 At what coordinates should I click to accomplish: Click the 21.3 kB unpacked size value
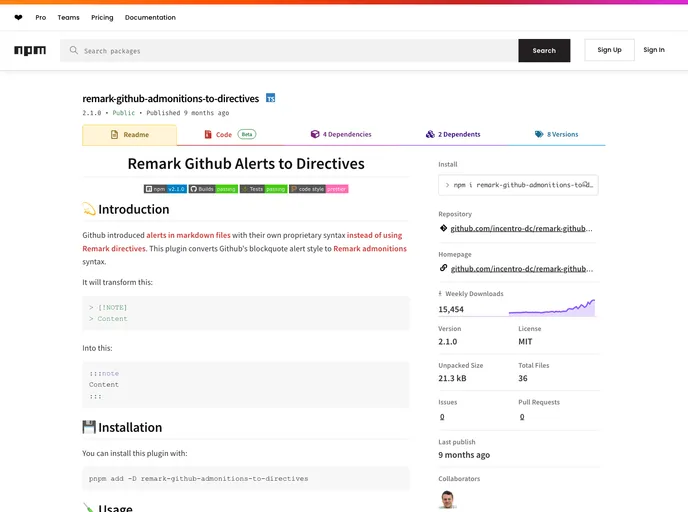coord(452,378)
